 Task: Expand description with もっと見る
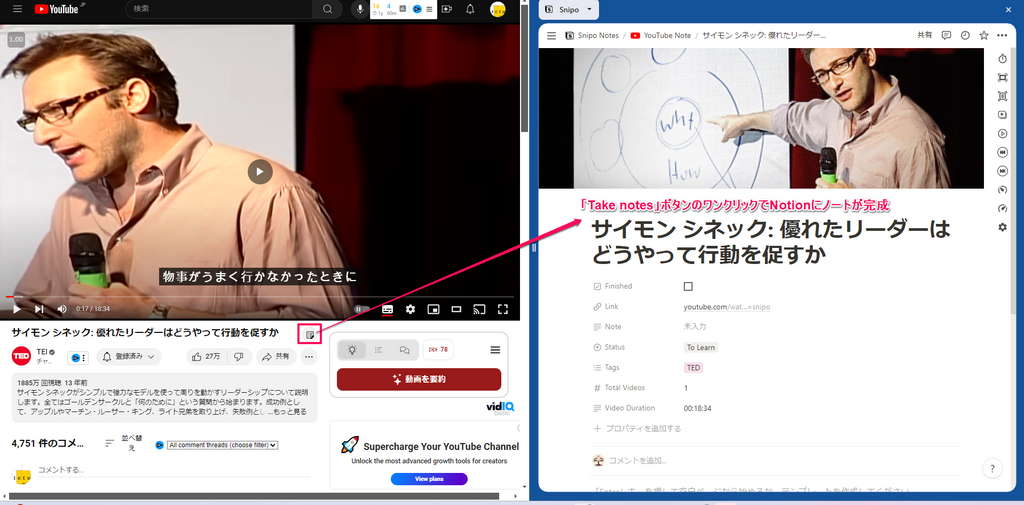292,412
